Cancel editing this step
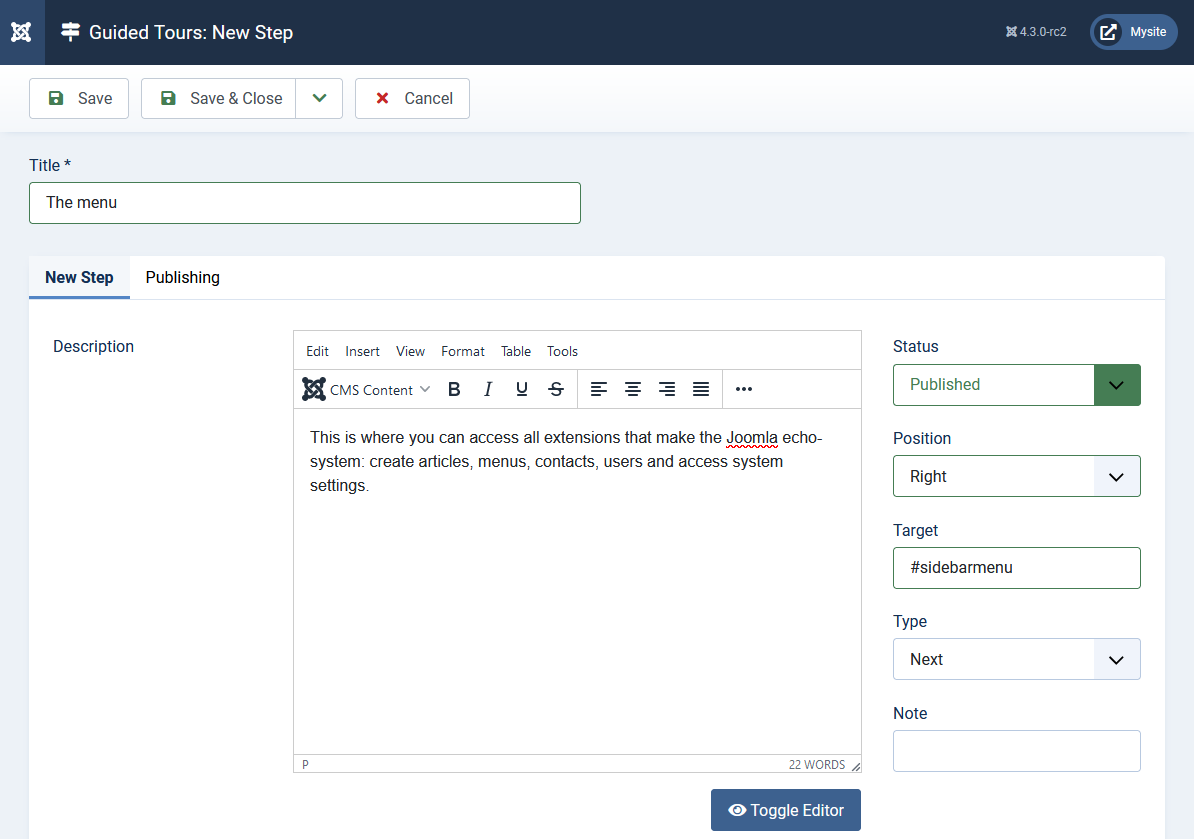 [x=412, y=98]
